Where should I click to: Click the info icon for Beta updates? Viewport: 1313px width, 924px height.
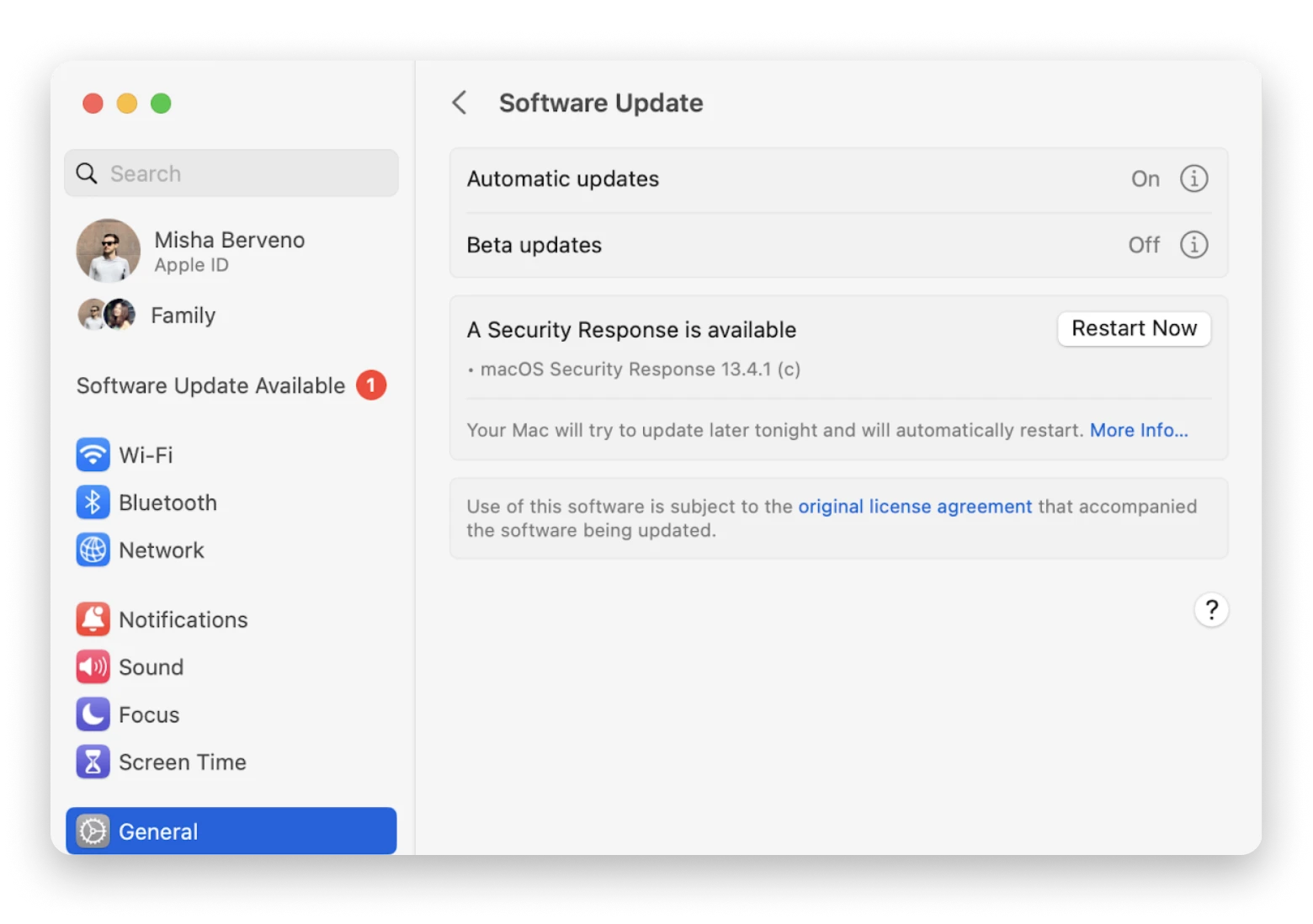coord(1193,245)
